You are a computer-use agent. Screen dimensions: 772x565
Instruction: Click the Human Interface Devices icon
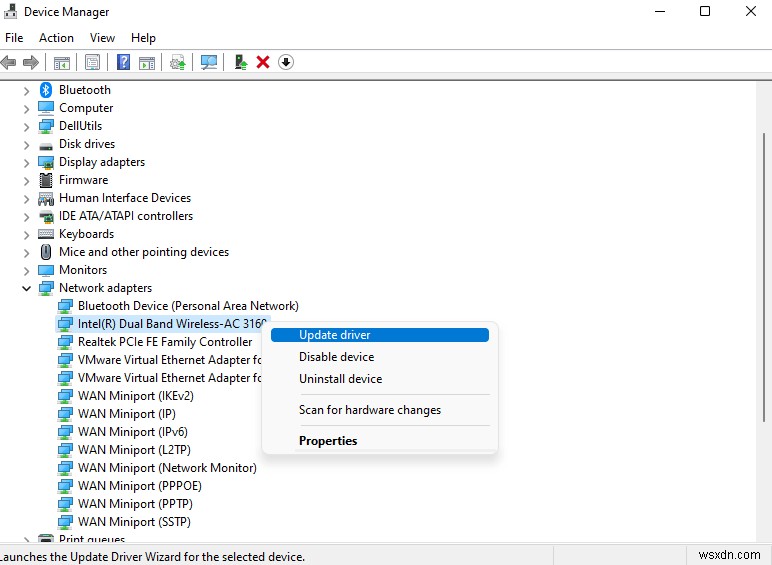tap(46, 198)
